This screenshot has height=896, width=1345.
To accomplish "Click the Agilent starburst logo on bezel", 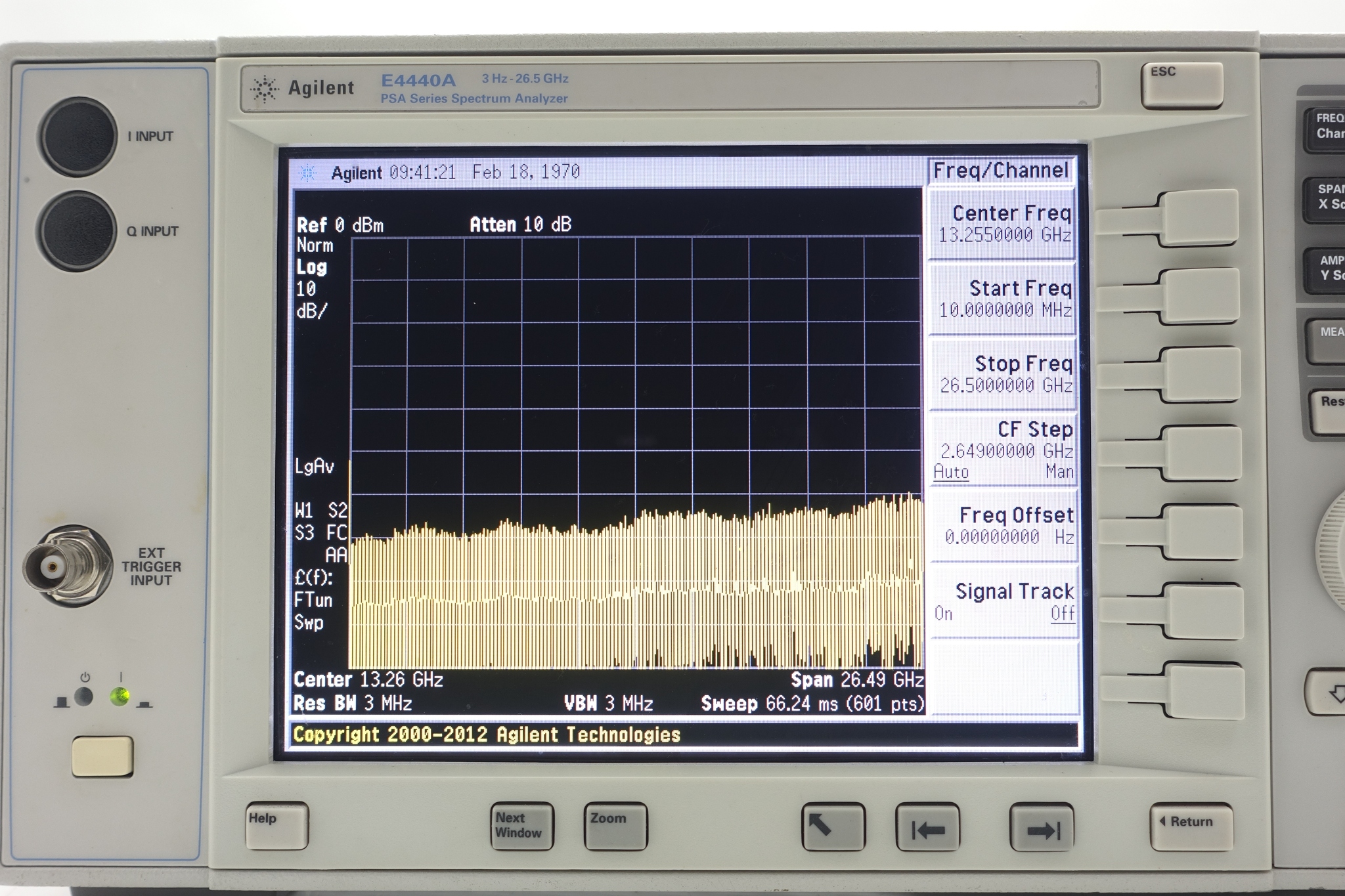I will [x=264, y=89].
